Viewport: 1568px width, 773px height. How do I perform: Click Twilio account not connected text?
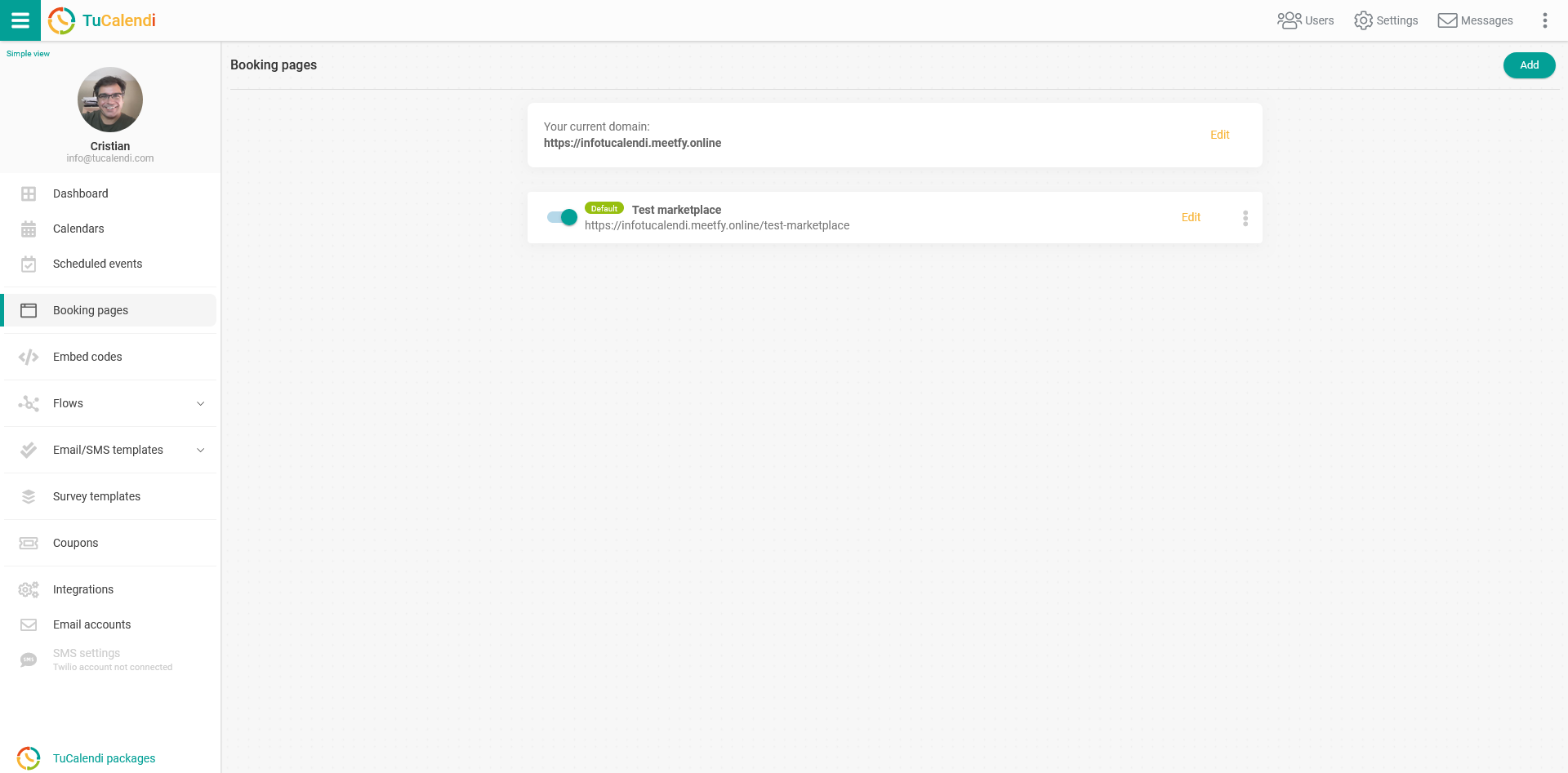click(x=113, y=667)
